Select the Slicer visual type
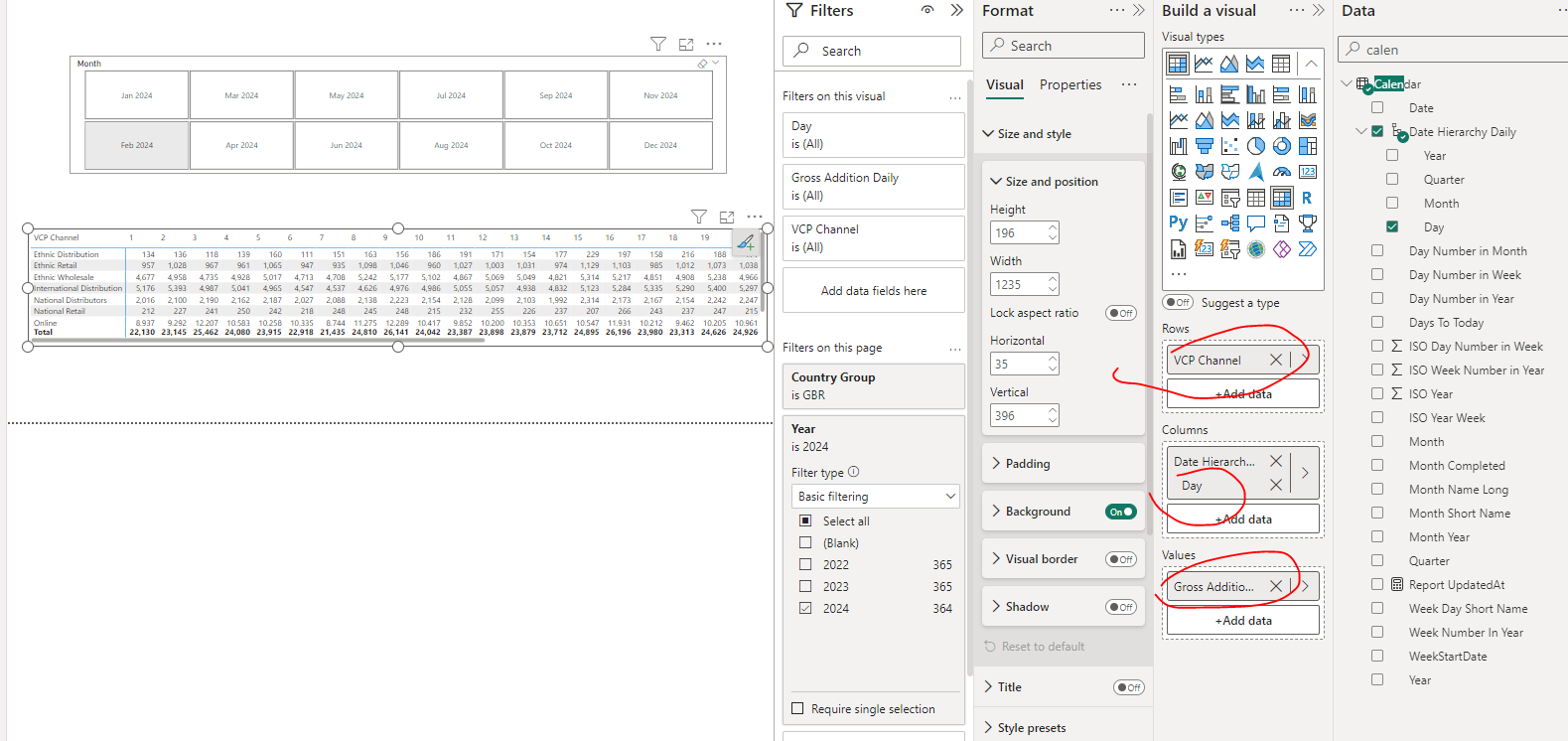 click(x=1230, y=198)
